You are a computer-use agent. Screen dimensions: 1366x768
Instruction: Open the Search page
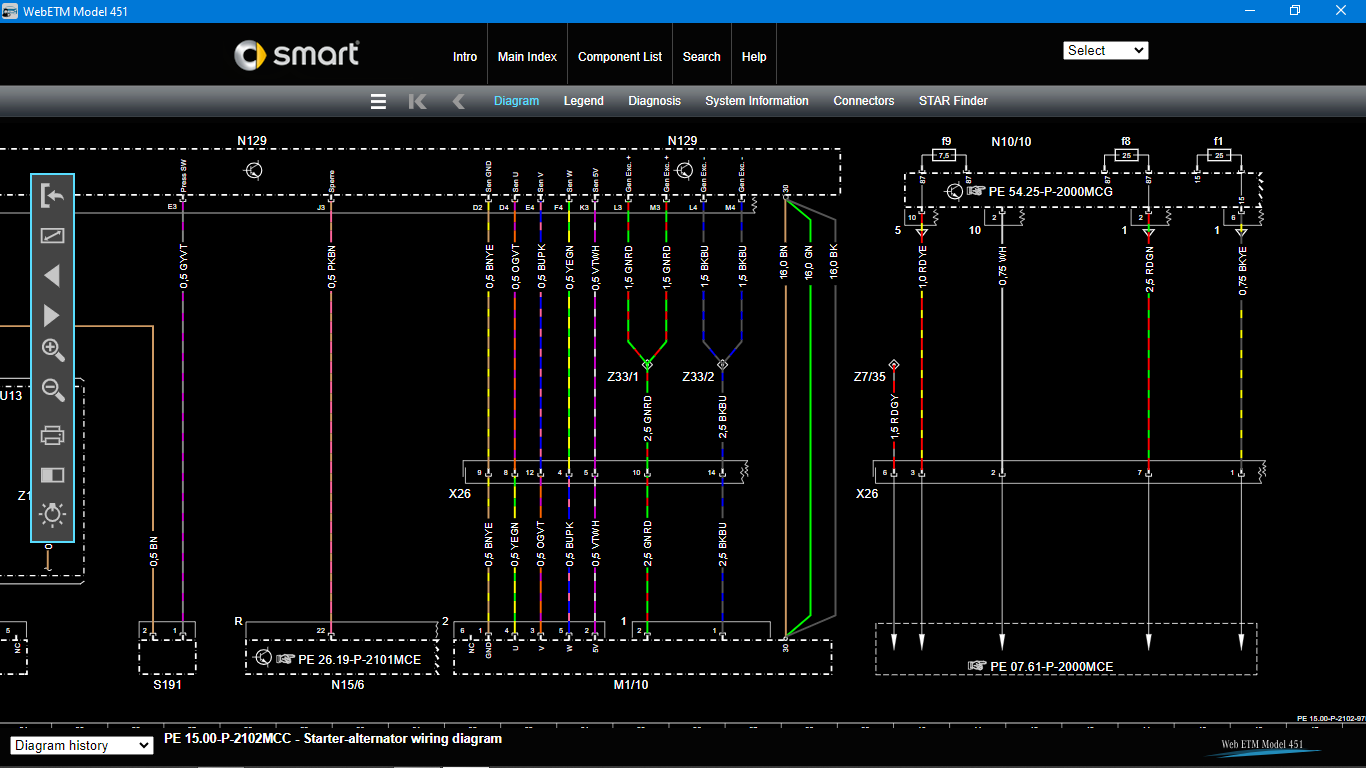click(x=701, y=57)
